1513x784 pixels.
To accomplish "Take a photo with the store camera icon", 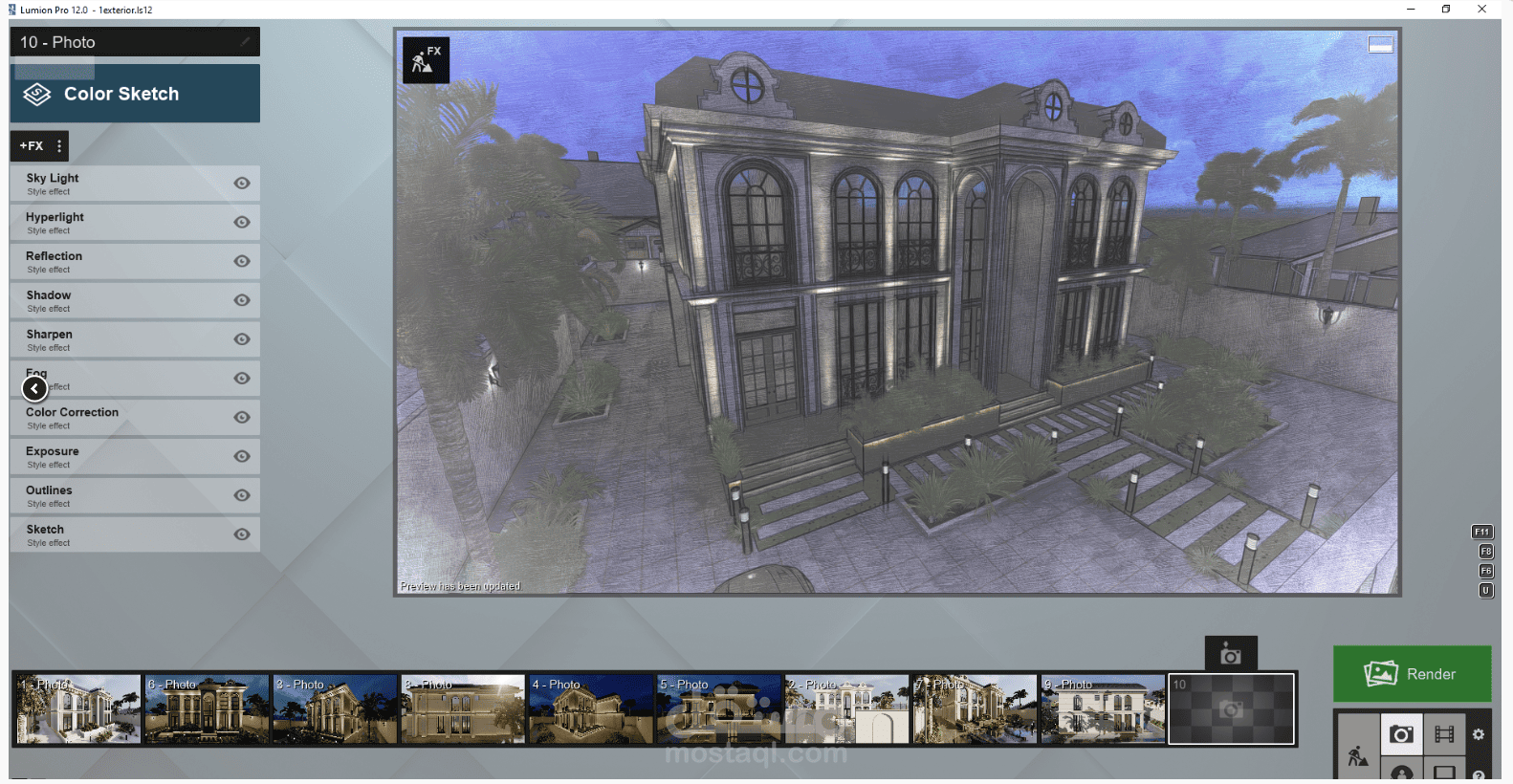I will click(1231, 655).
